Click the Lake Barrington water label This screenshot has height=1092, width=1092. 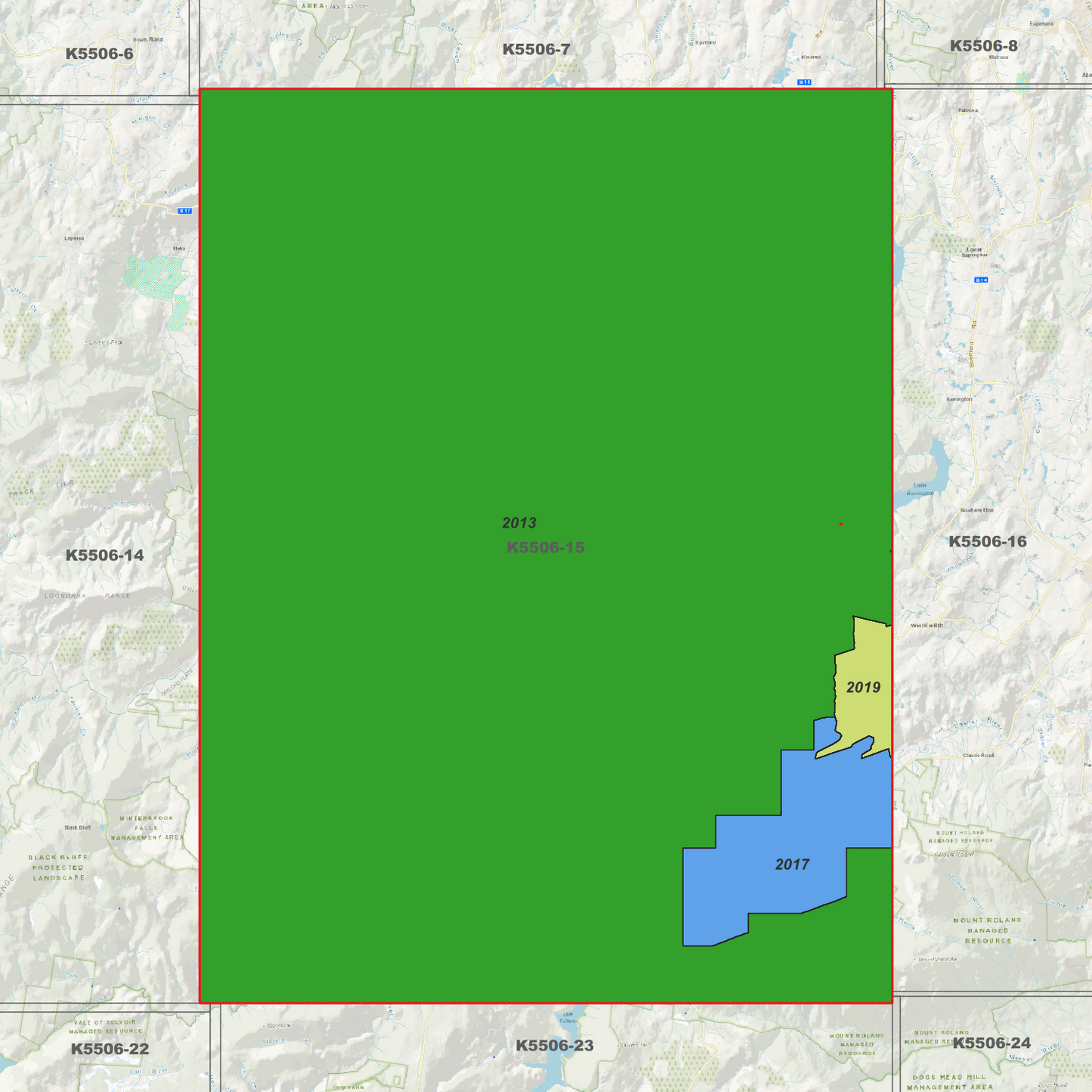point(920,489)
